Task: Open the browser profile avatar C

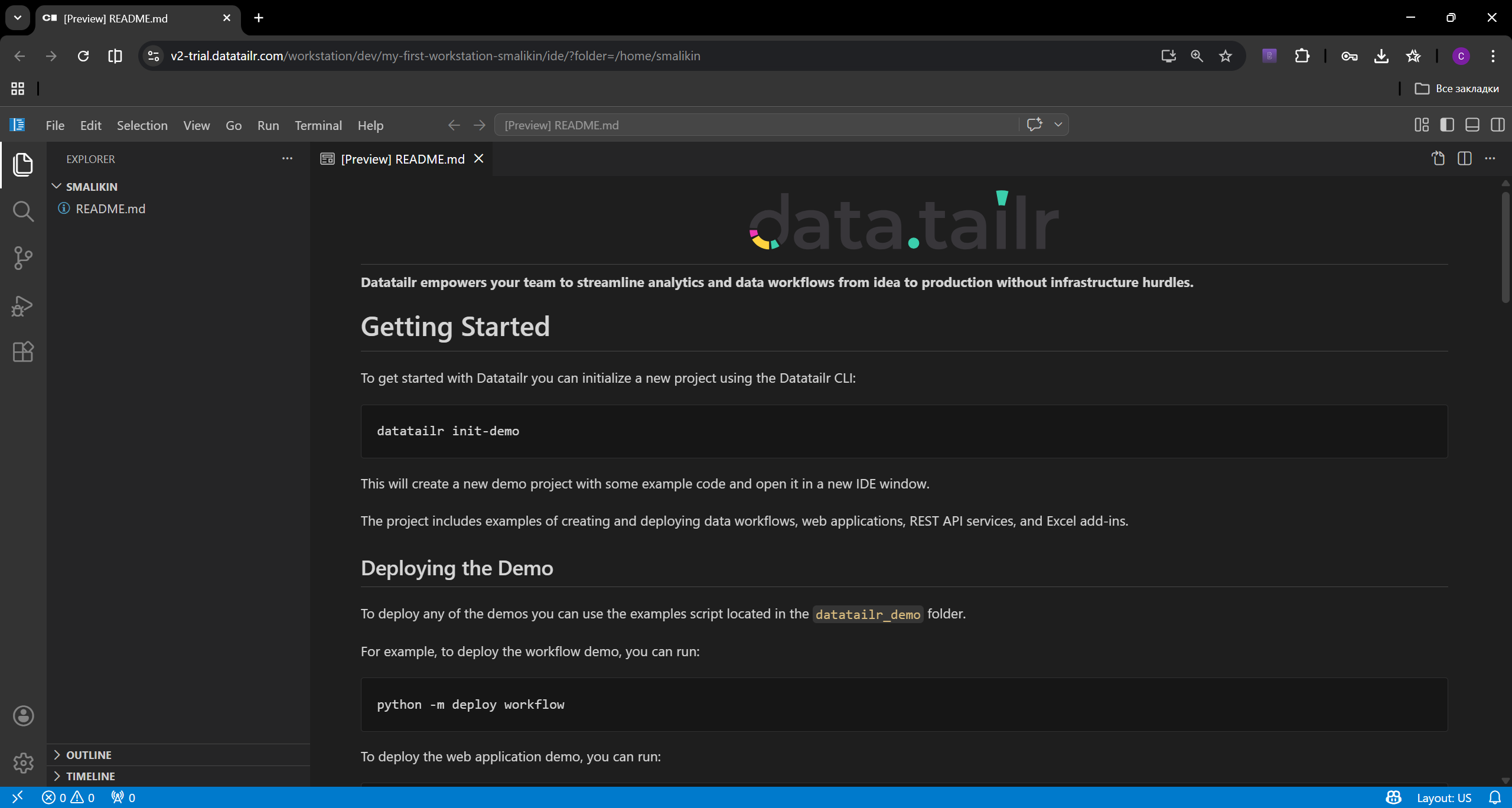Action: (x=1461, y=56)
